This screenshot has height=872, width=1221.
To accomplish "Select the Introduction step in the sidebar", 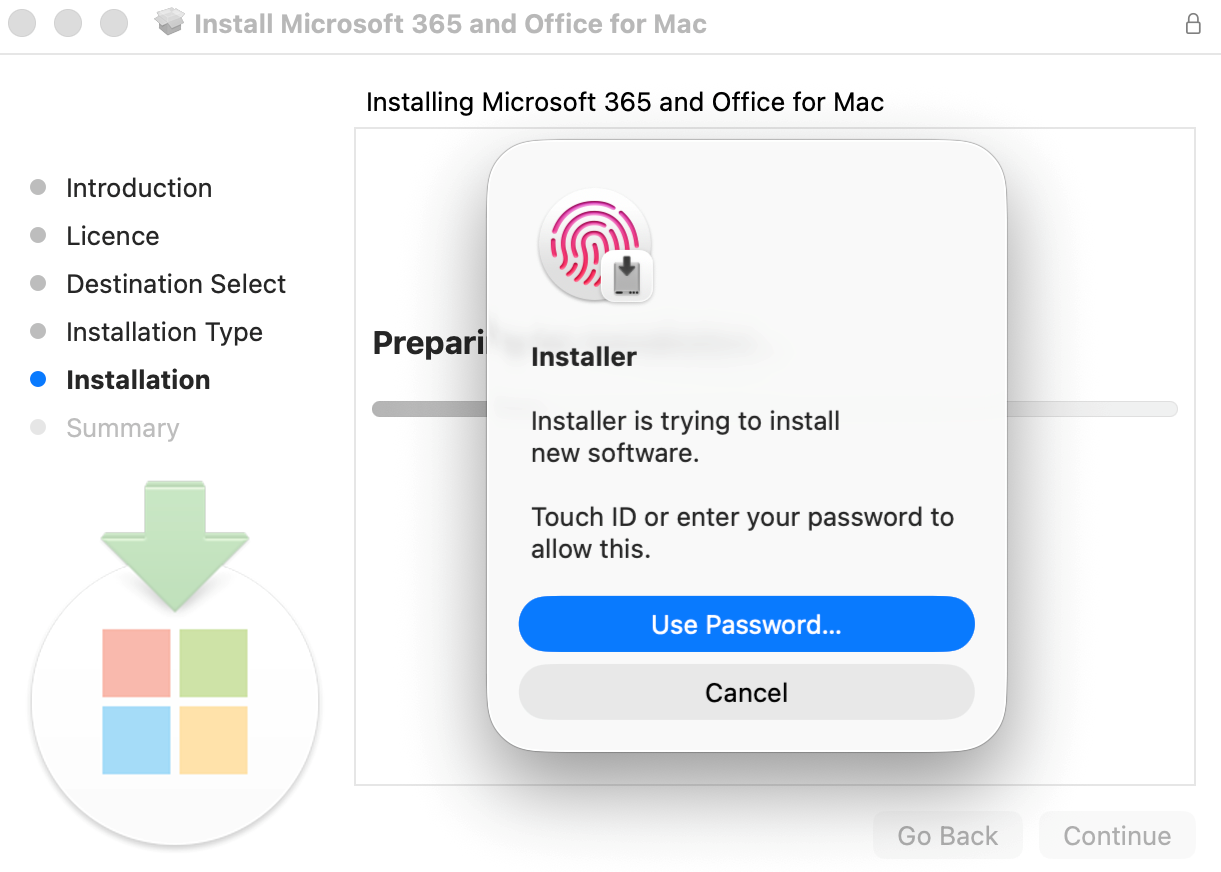I will [139, 188].
